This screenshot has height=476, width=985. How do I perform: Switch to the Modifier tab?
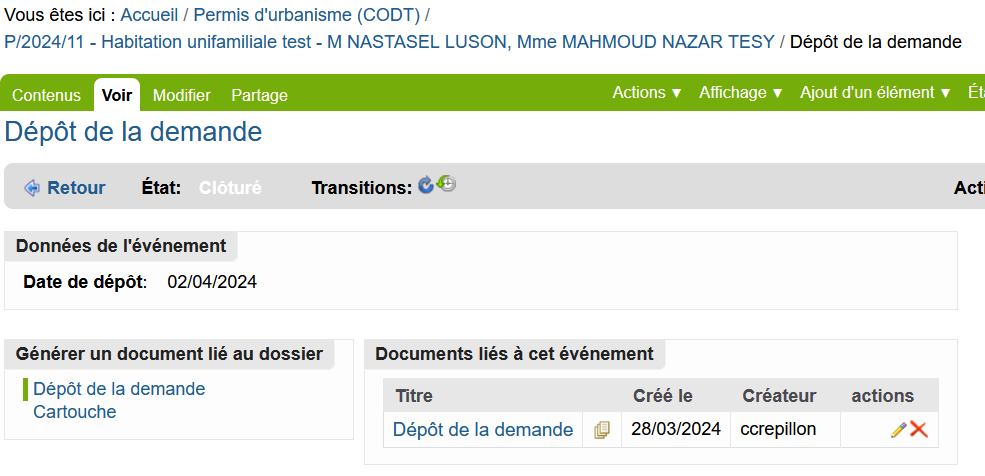[182, 95]
